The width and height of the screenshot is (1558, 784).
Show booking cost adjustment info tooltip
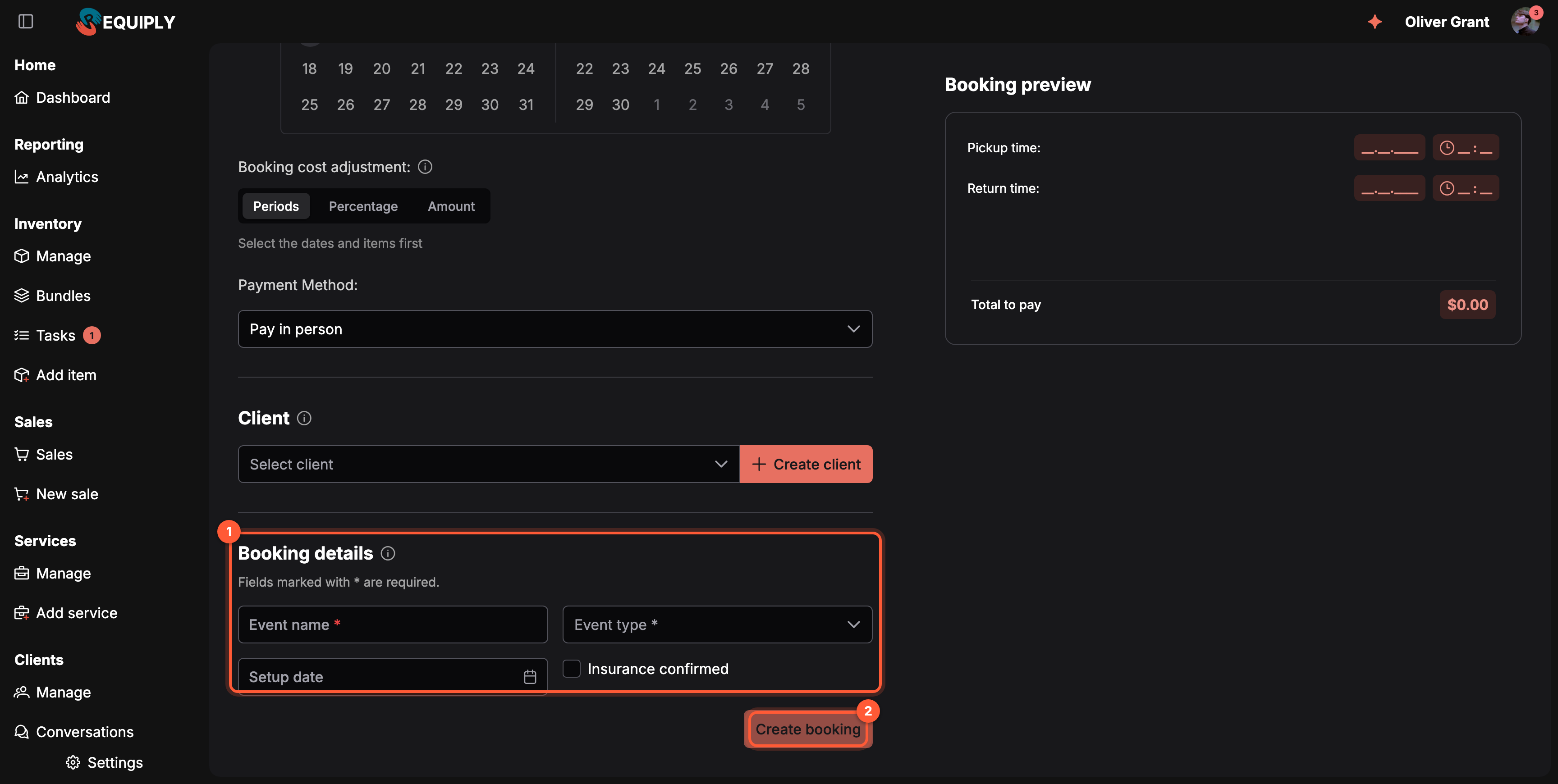pos(425,167)
